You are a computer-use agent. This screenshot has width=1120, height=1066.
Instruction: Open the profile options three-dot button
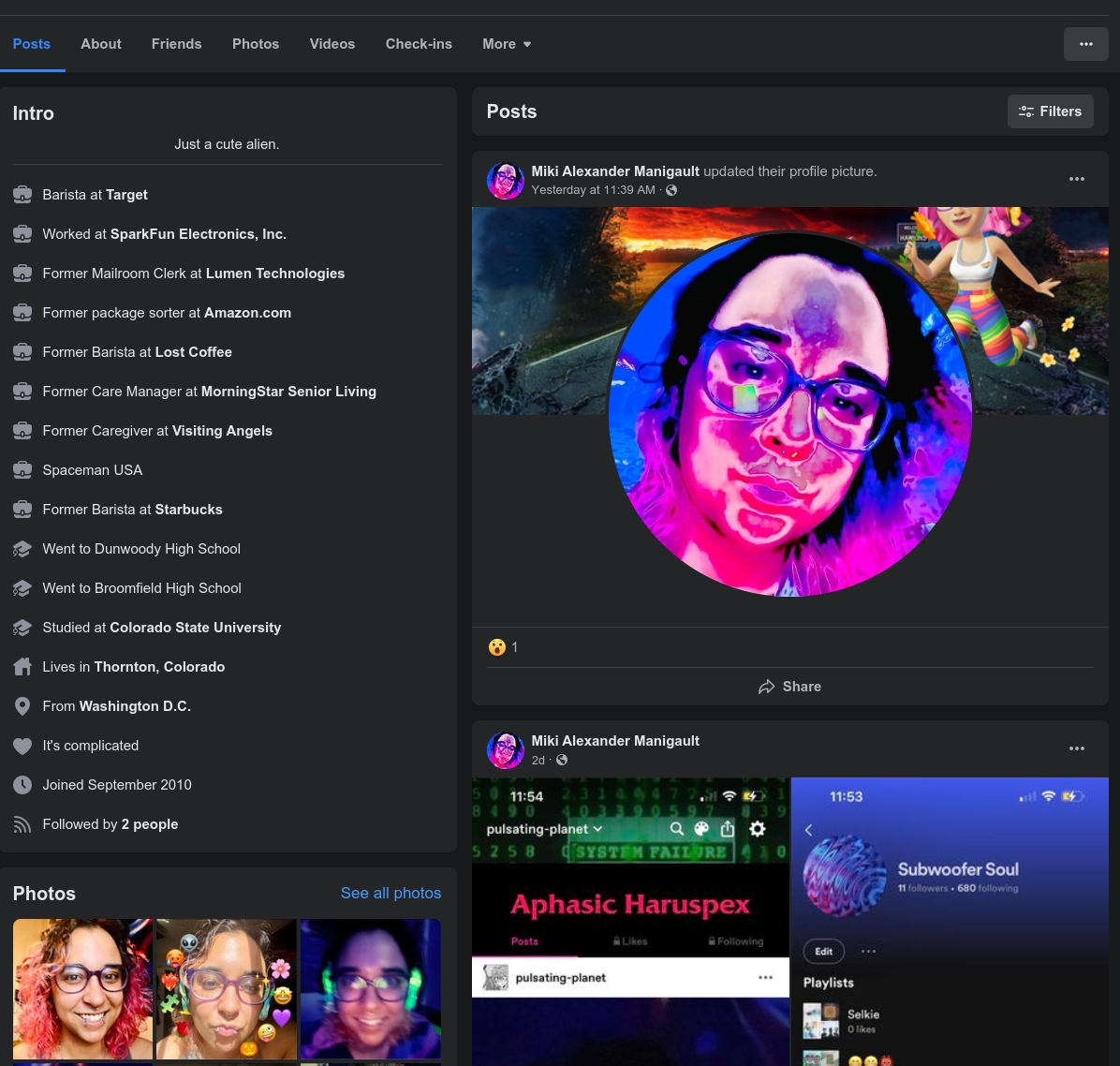[1085, 44]
